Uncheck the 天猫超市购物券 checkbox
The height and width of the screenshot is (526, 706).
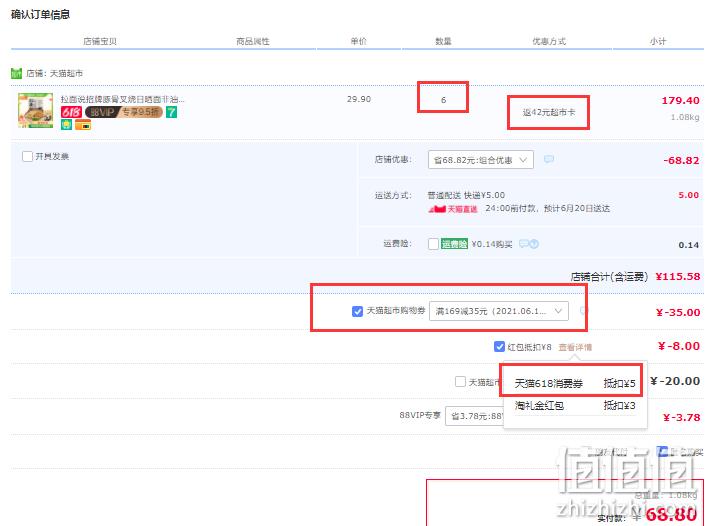[357, 311]
